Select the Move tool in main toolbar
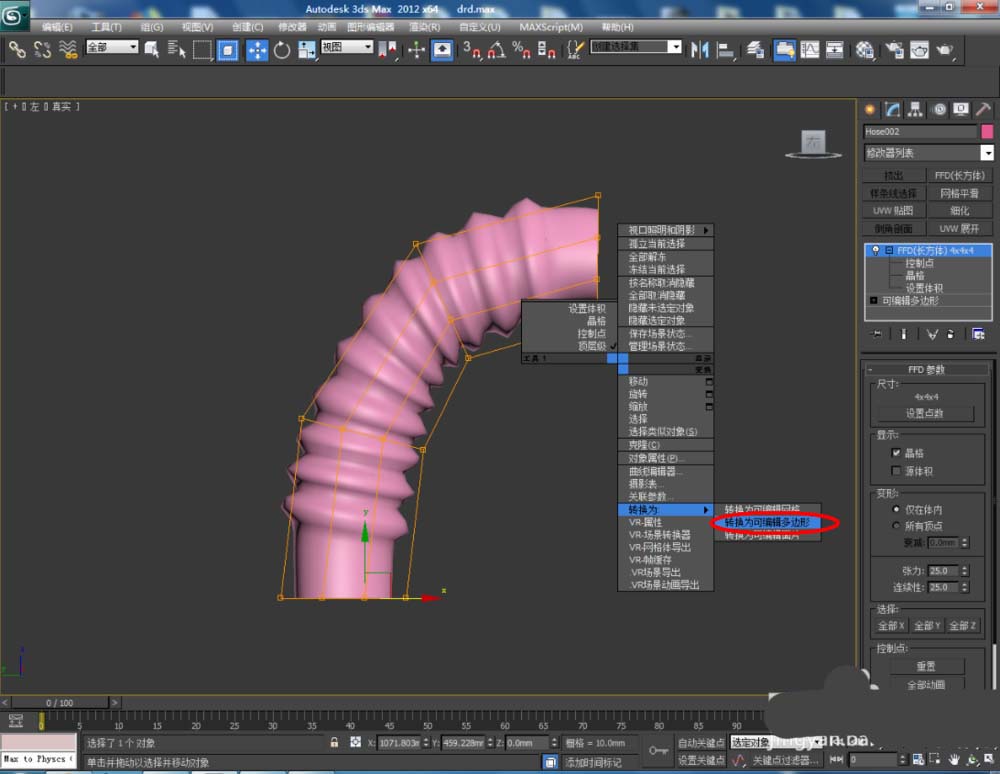1000x774 pixels. point(257,49)
